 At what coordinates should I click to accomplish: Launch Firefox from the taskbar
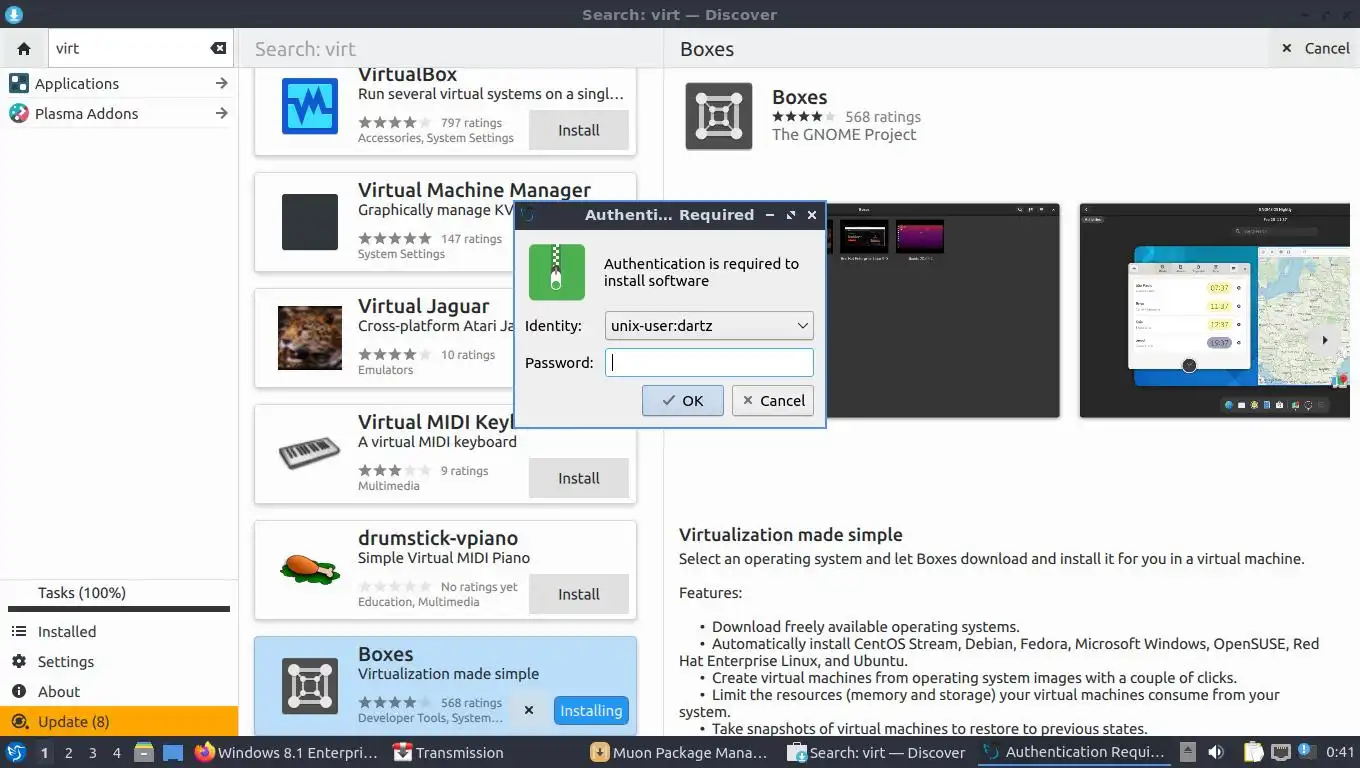point(205,752)
